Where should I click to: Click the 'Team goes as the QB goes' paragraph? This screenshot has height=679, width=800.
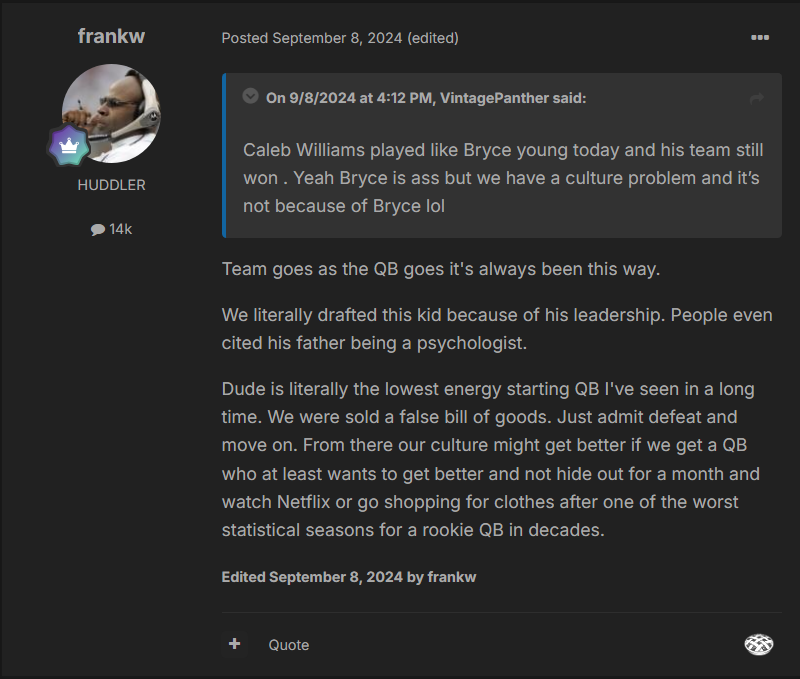441,270
